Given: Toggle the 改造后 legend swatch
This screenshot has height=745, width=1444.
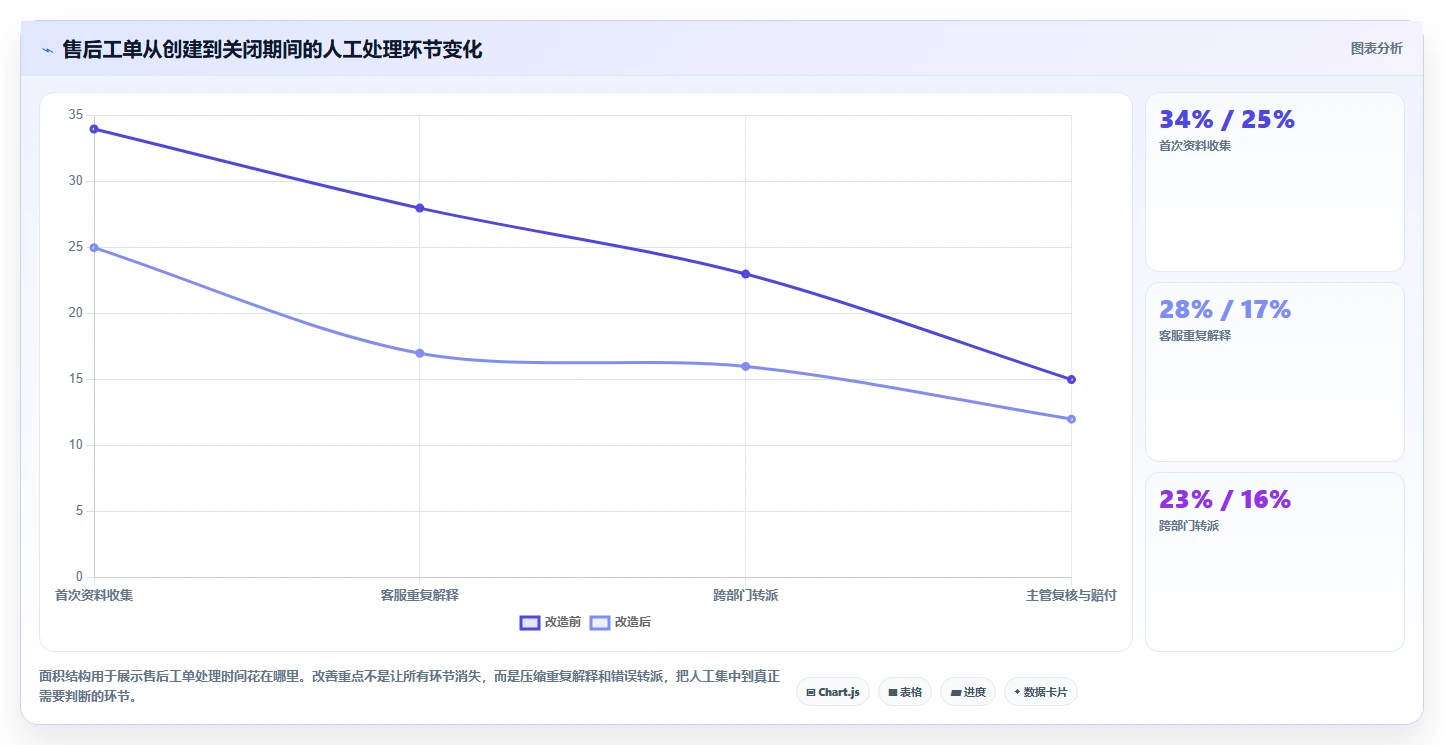Looking at the screenshot, I should [x=600, y=622].
